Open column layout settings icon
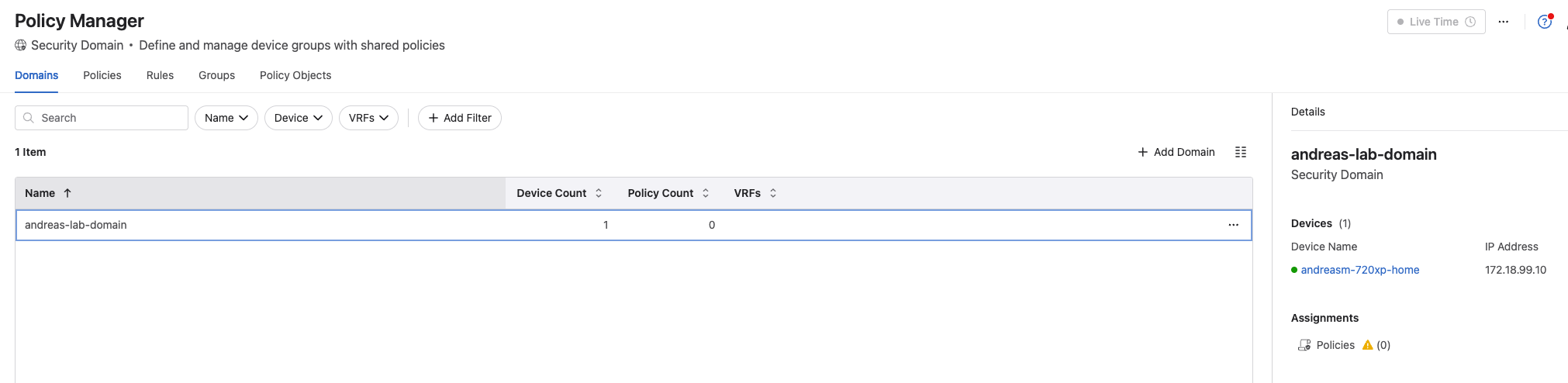1568x383 pixels. (1241, 152)
